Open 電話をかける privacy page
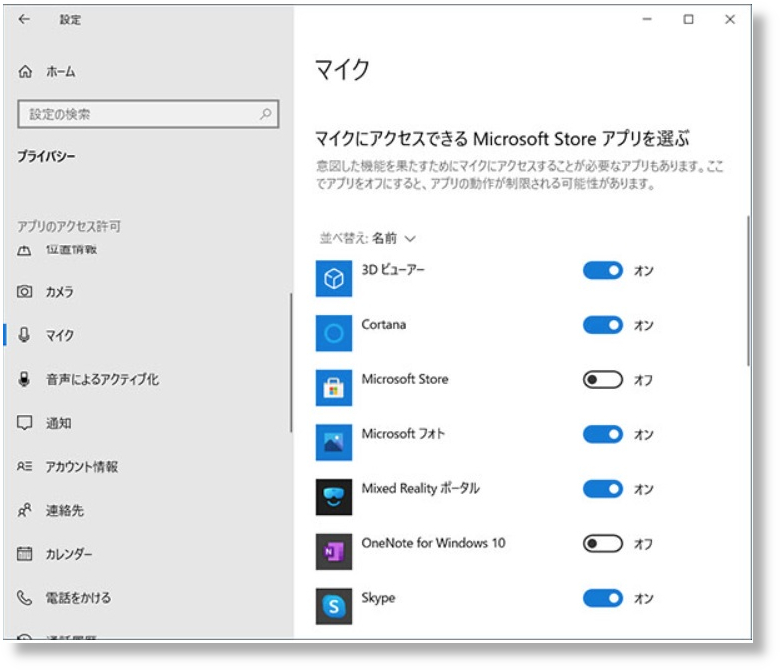Image resolution: width=780 pixels, height=670 pixels. (x=147, y=597)
